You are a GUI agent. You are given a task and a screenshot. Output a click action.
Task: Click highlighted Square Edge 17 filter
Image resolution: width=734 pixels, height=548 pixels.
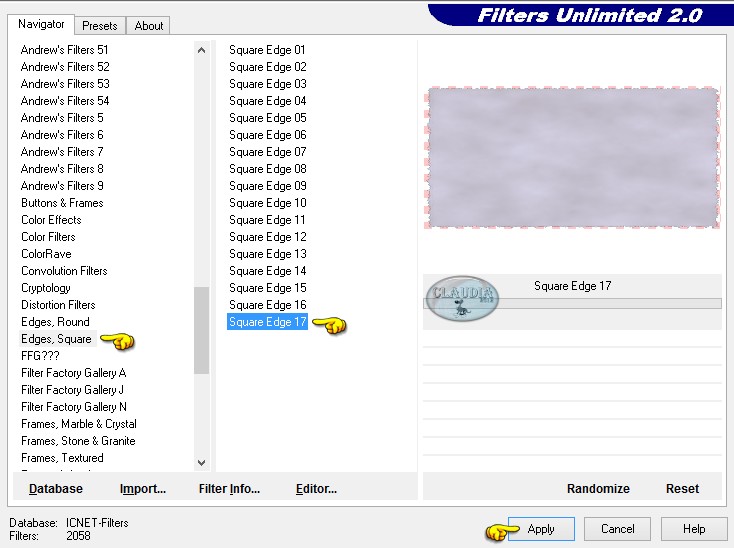point(267,322)
